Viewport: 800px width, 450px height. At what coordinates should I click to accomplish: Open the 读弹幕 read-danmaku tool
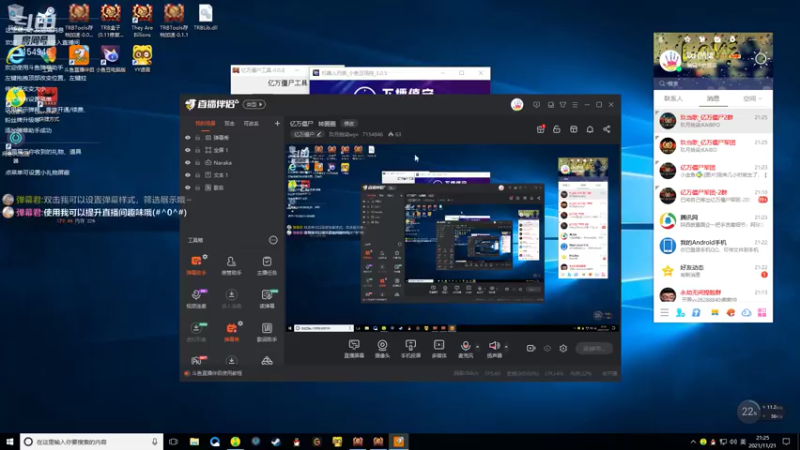[x=267, y=299]
